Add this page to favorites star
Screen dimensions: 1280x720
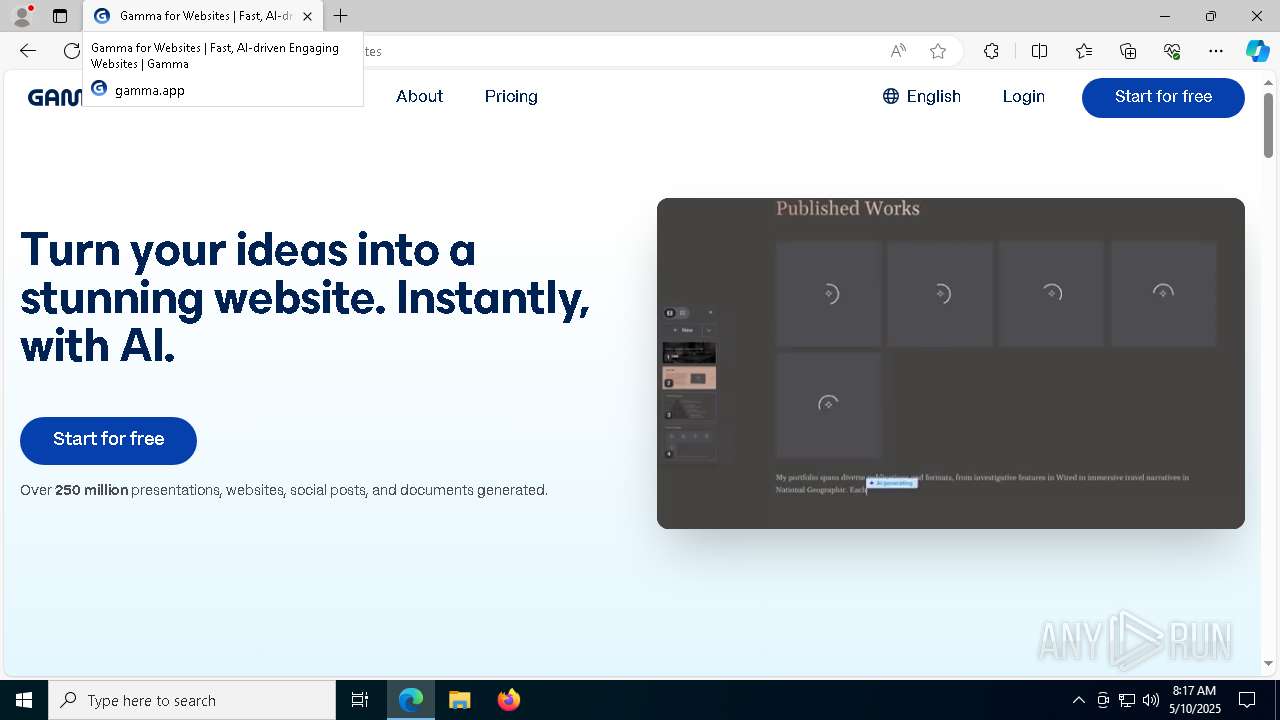[938, 51]
